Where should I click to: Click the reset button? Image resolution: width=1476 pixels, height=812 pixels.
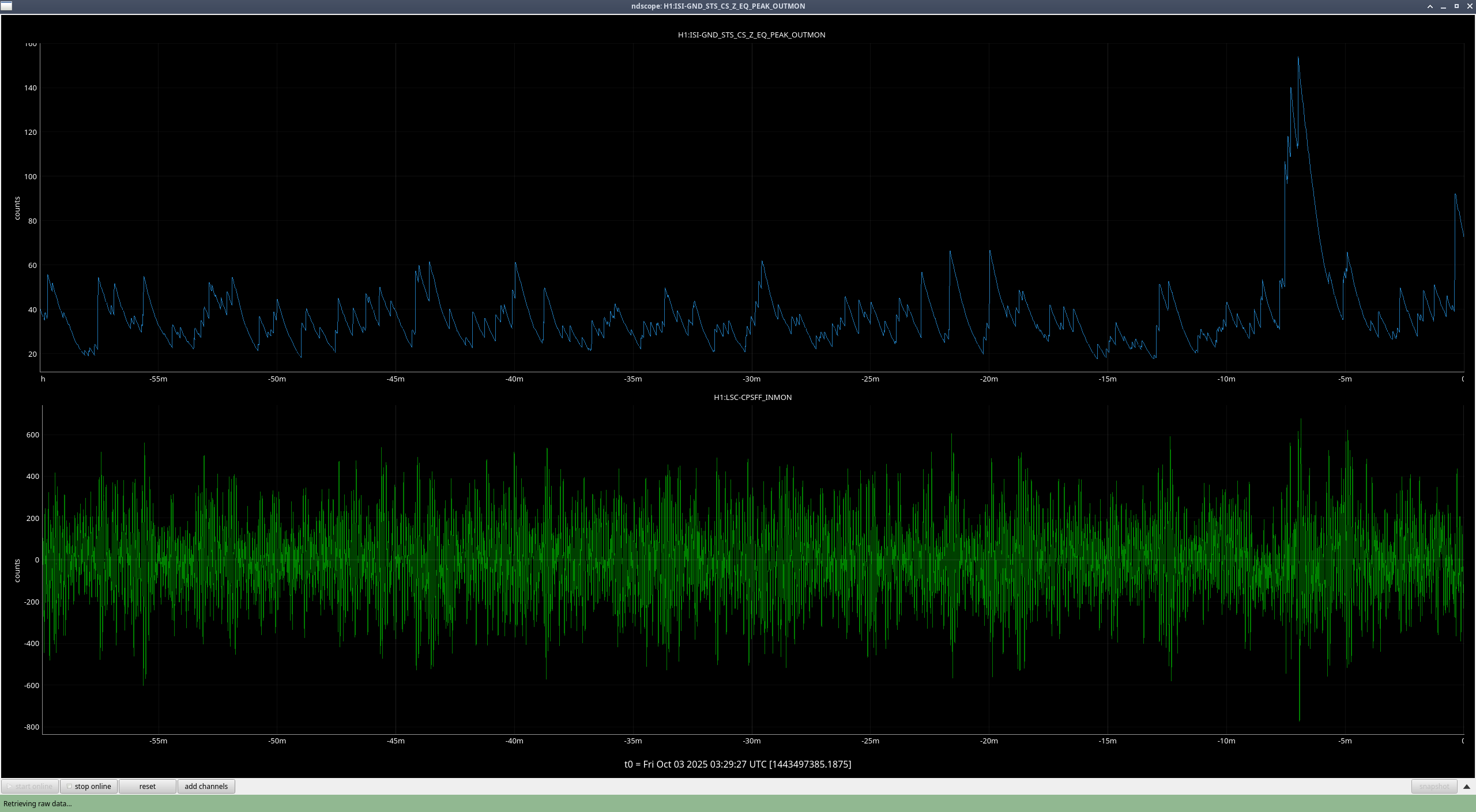pyautogui.click(x=147, y=786)
